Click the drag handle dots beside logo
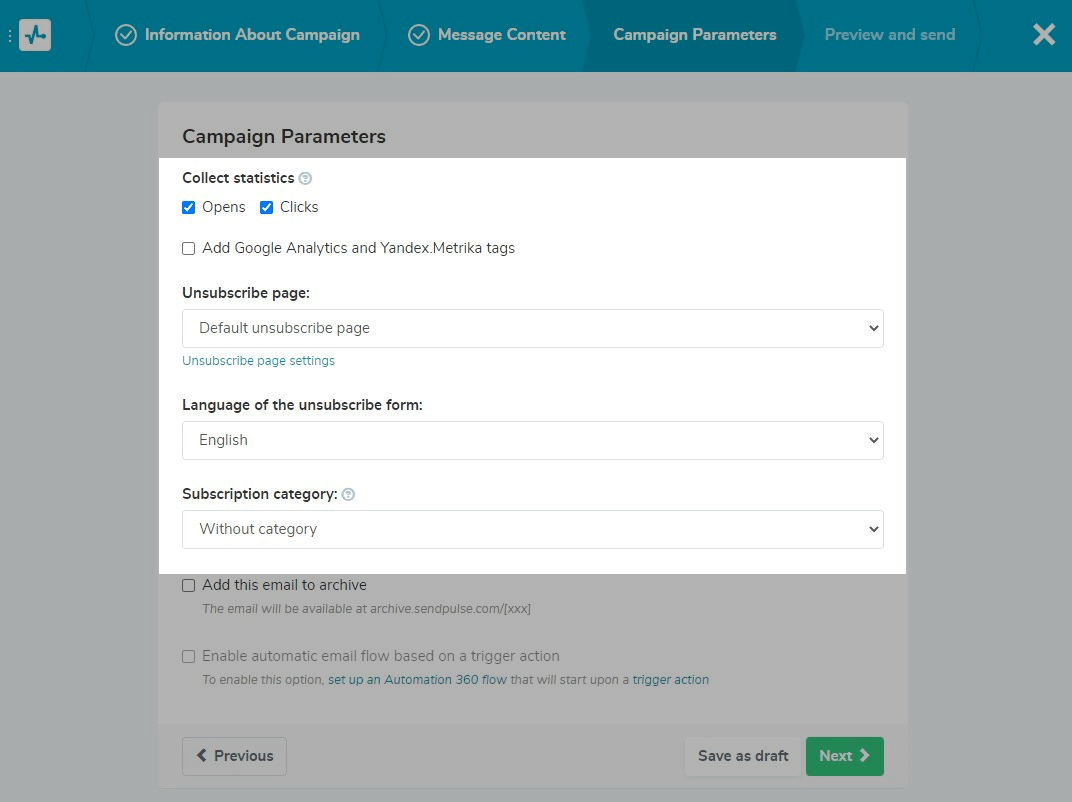 point(10,35)
